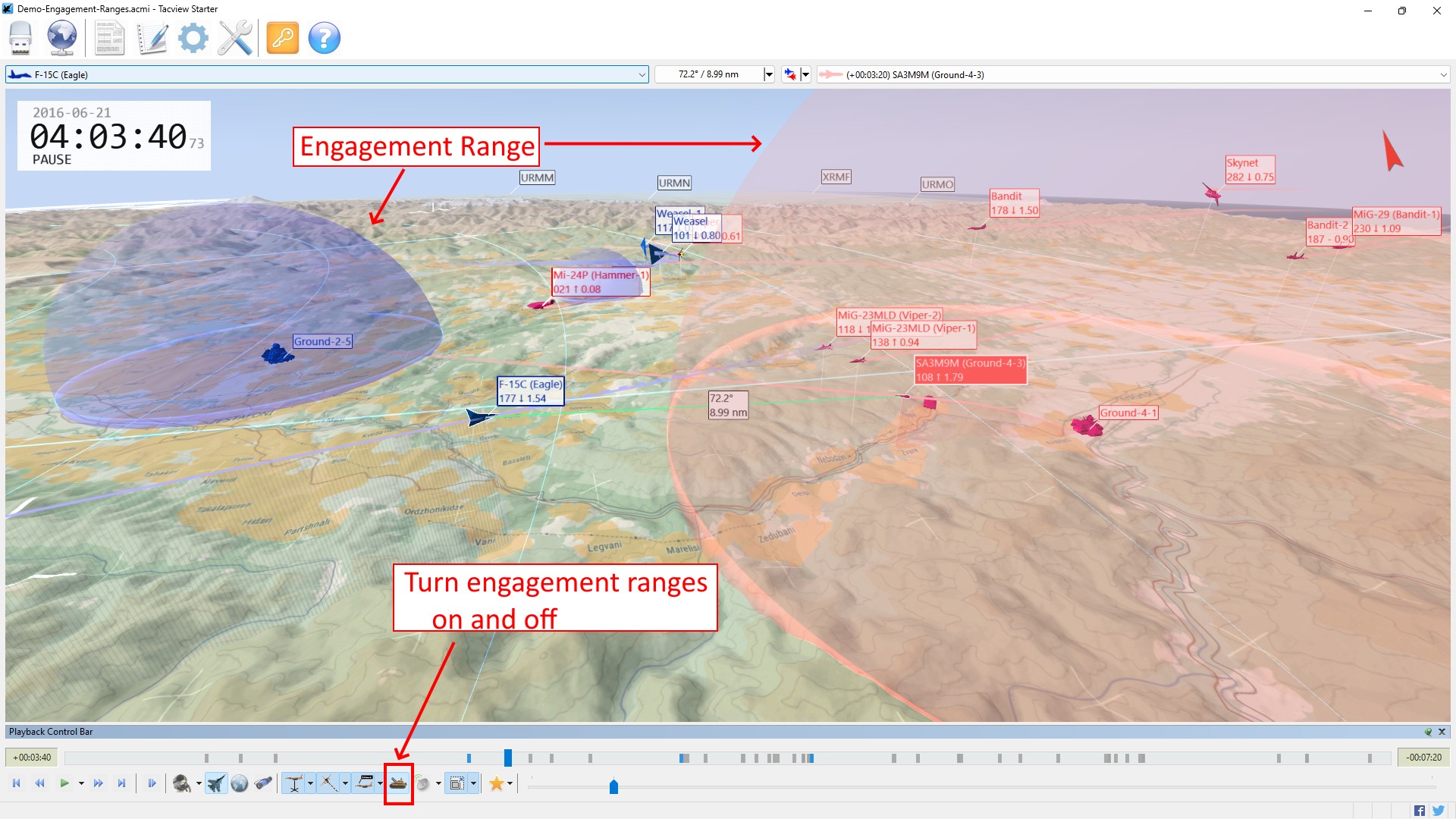Open the document report icon in toolbar
The height and width of the screenshot is (819, 1456).
pyautogui.click(x=109, y=38)
